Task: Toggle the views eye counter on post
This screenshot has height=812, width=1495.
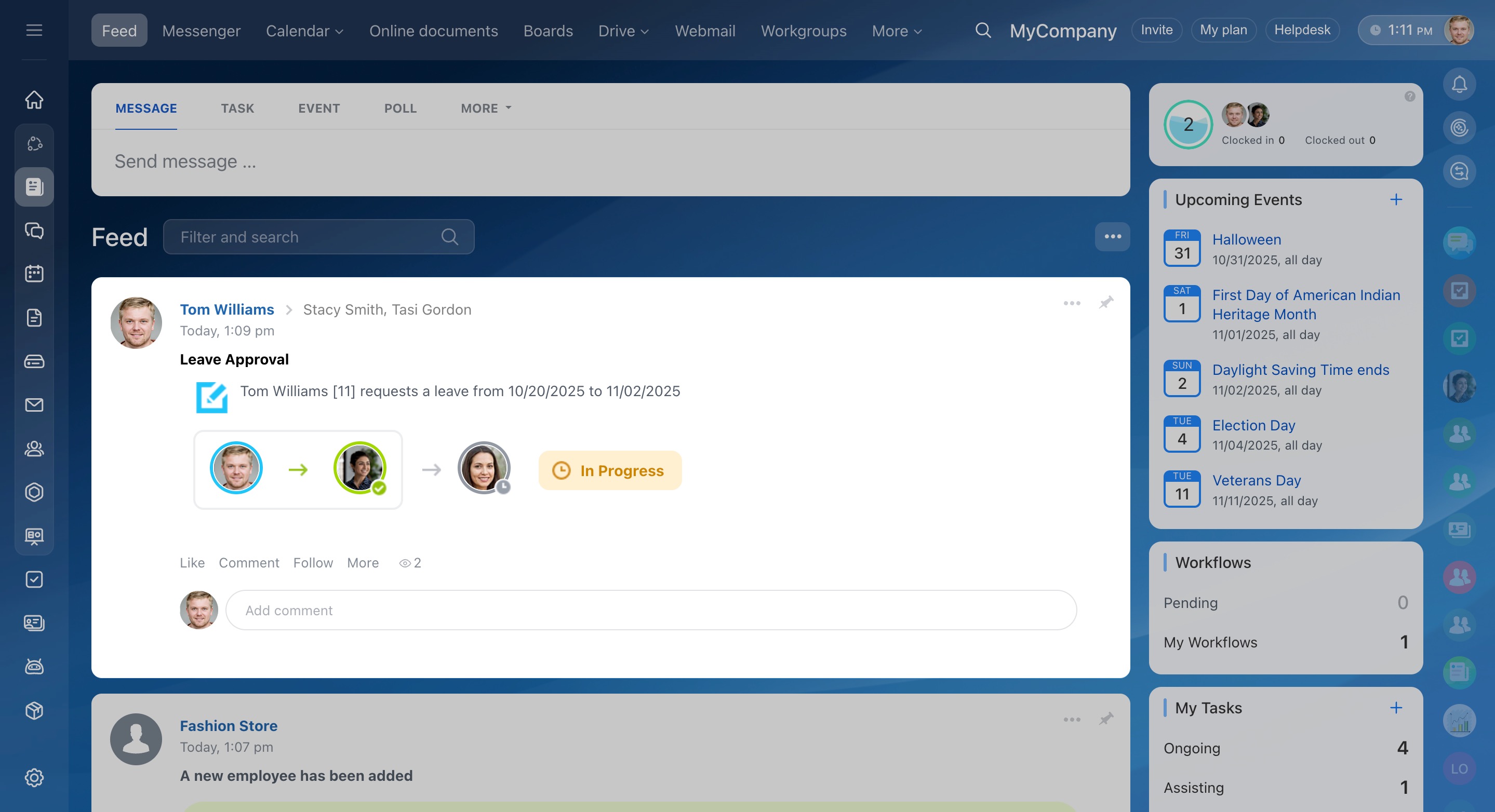Action: 410,563
